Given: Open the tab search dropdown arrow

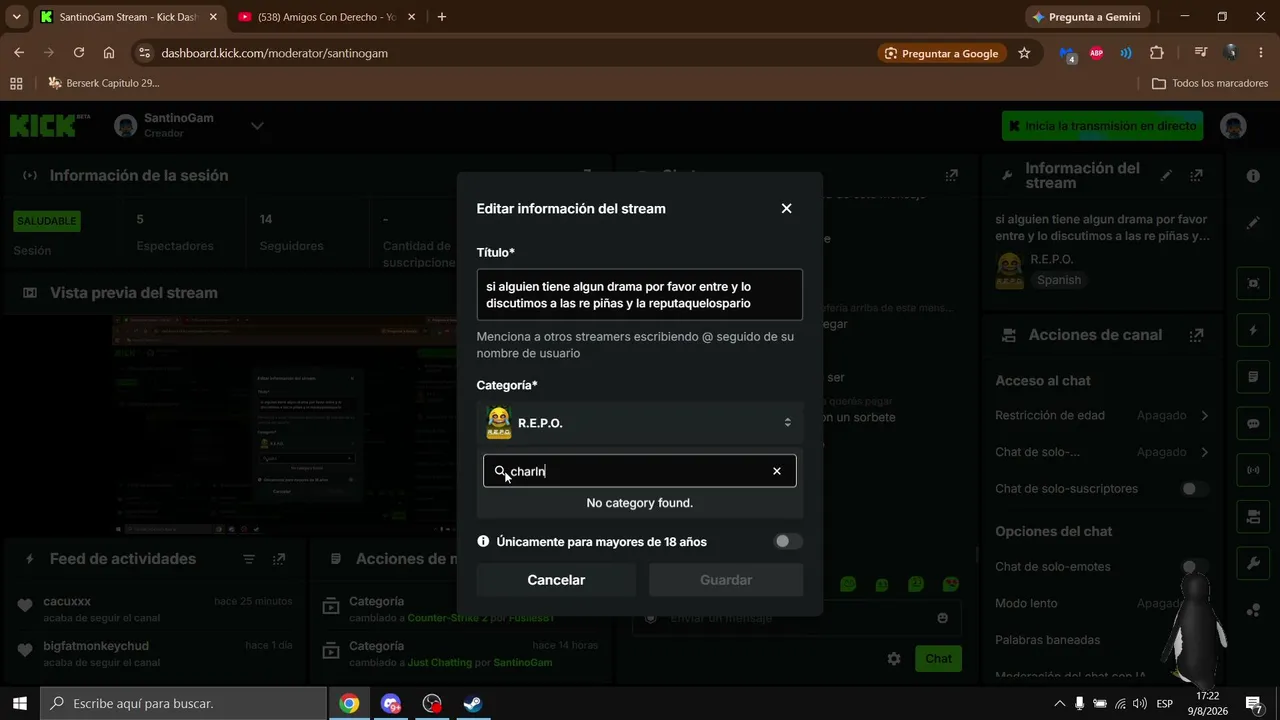Looking at the screenshot, I should [16, 17].
